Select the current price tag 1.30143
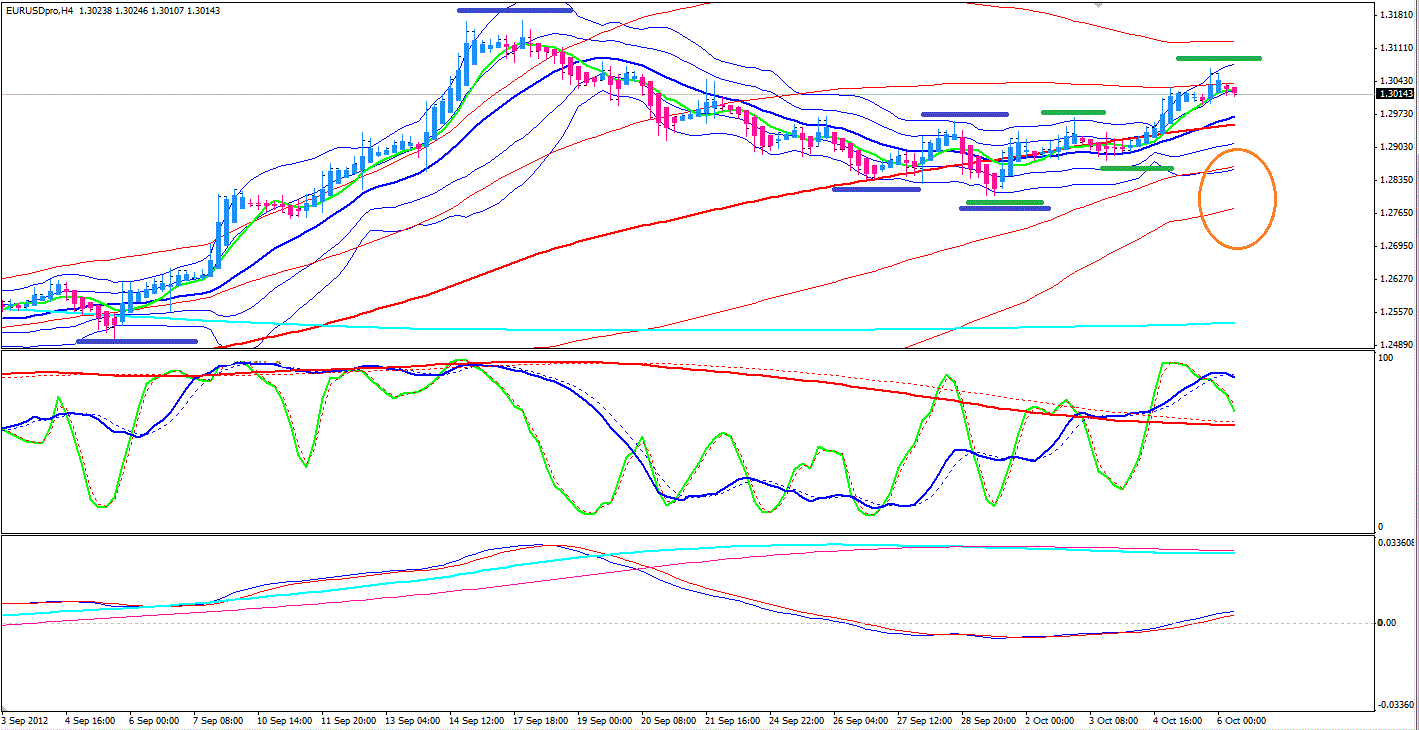This screenshot has height=730, width=1419. pos(1395,94)
